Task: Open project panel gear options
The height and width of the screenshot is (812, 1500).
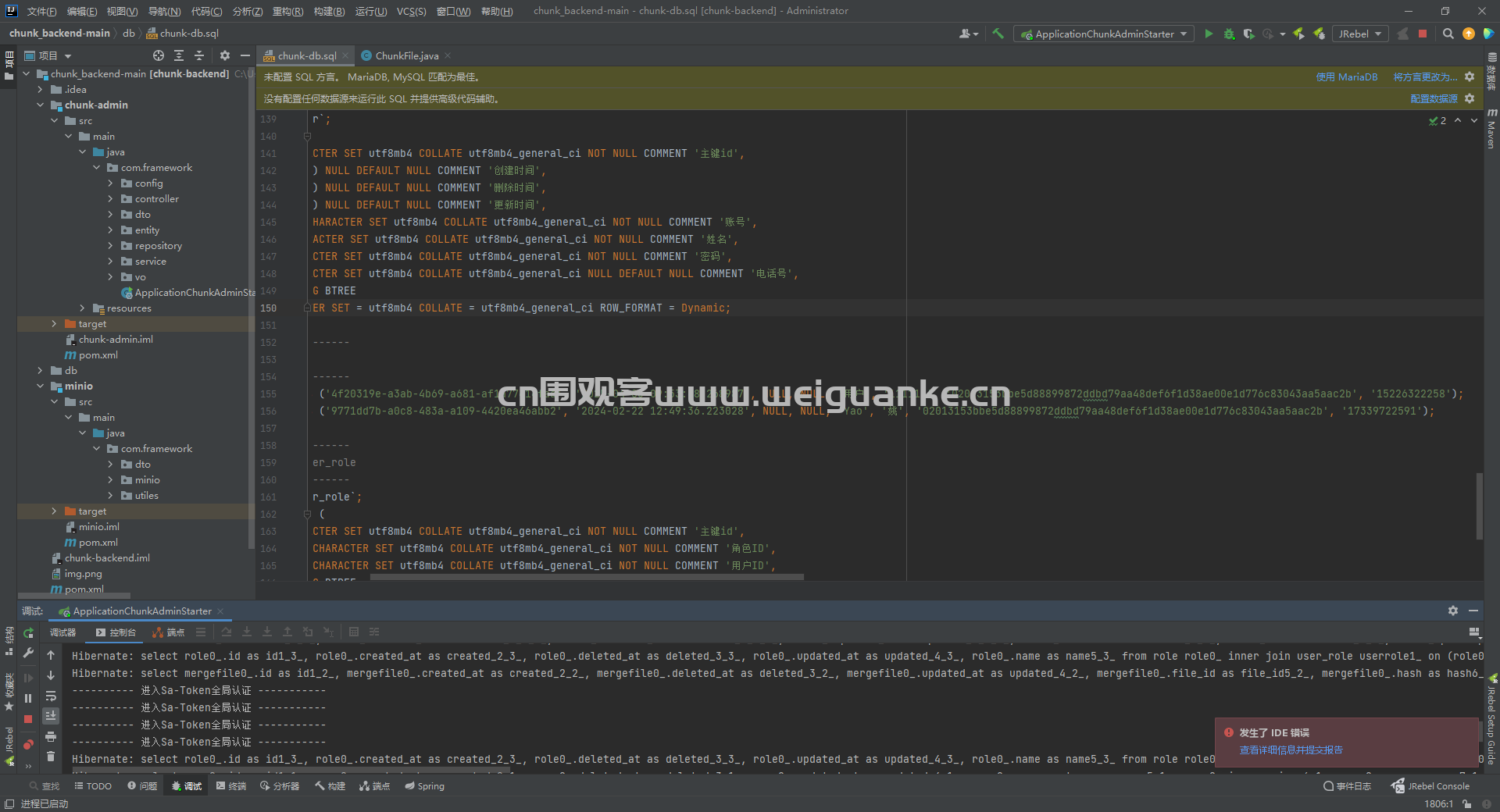Action: (225, 55)
